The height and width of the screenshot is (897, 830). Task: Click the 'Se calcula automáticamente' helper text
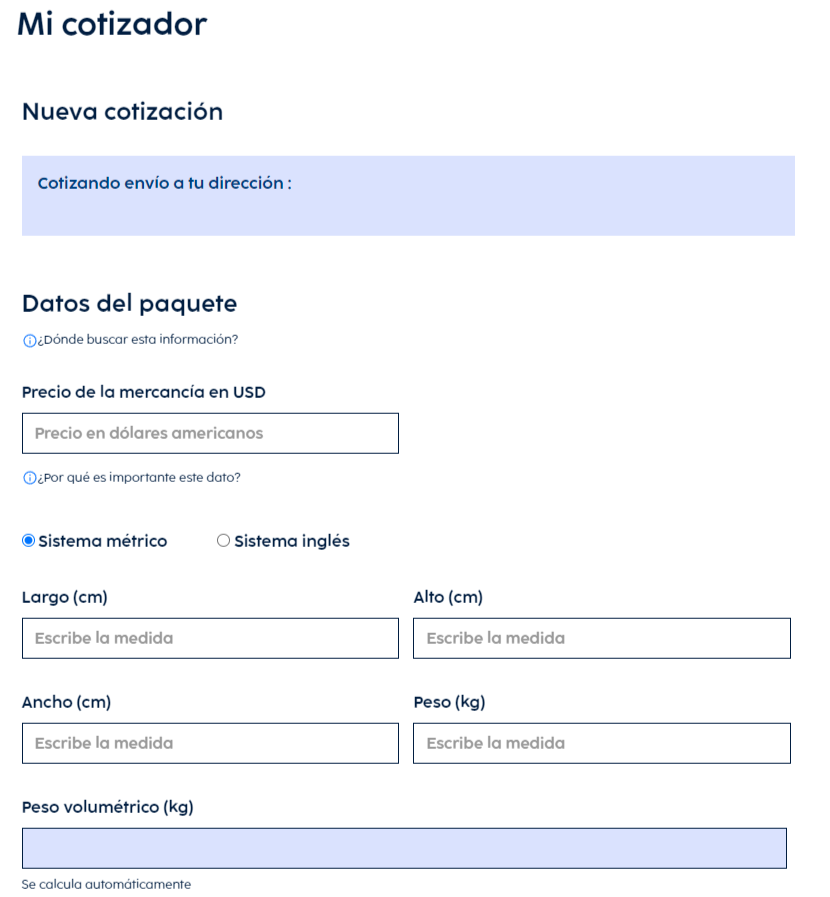106,884
